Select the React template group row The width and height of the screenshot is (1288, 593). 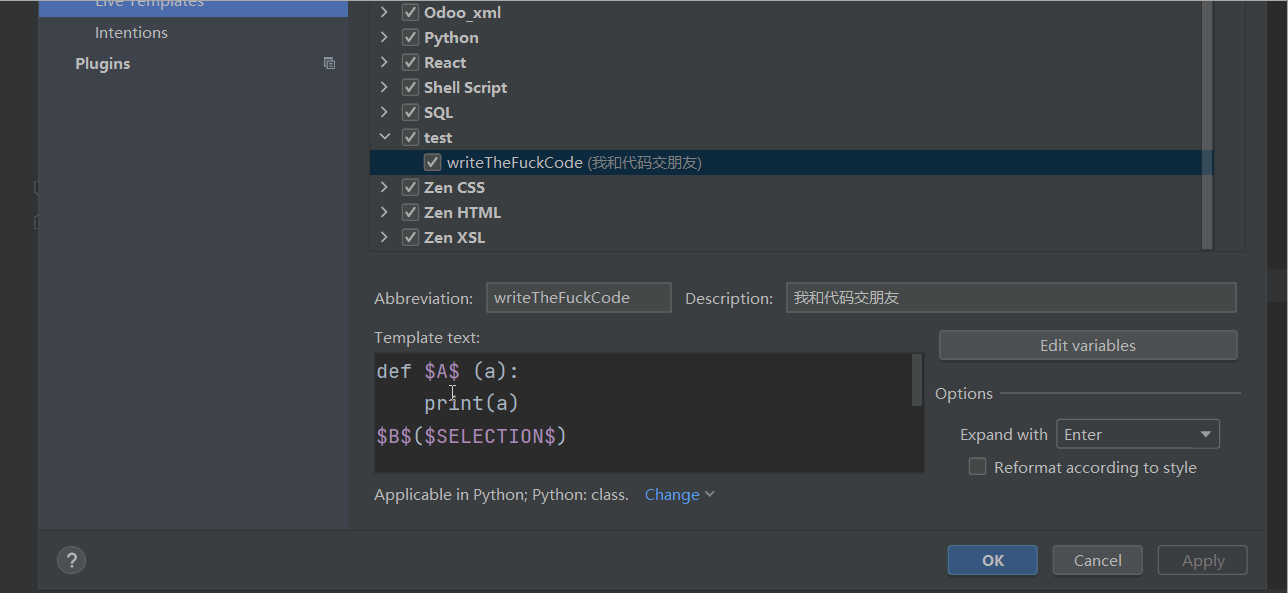pos(790,63)
